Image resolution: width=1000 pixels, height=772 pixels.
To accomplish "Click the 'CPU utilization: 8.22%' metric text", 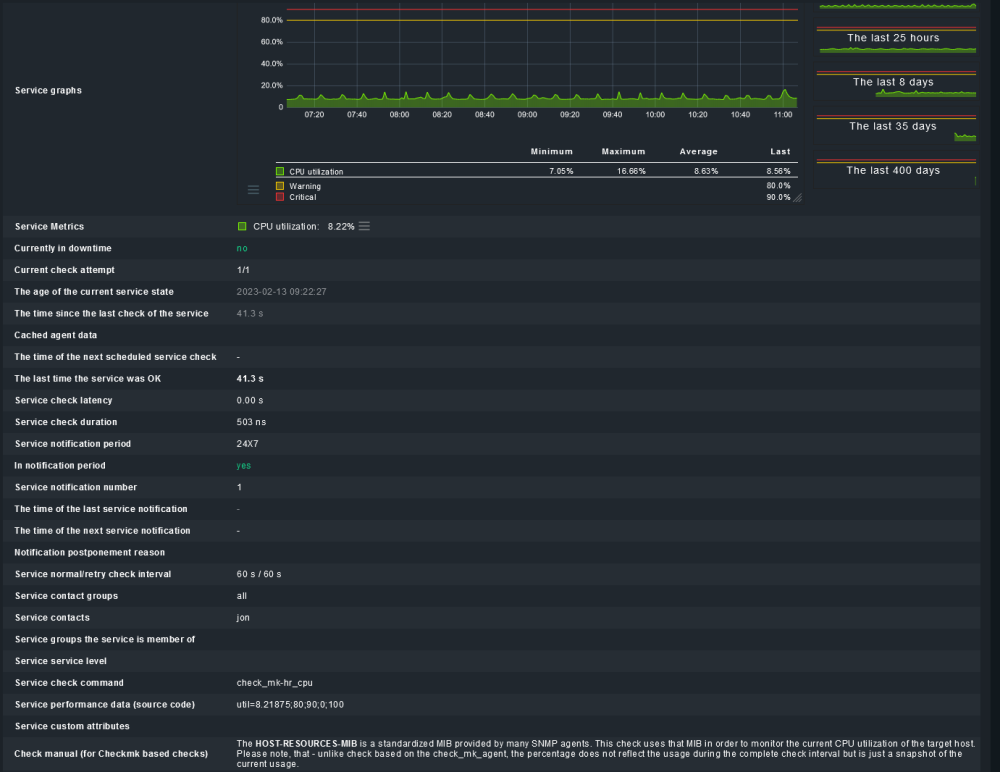I will coord(304,226).
